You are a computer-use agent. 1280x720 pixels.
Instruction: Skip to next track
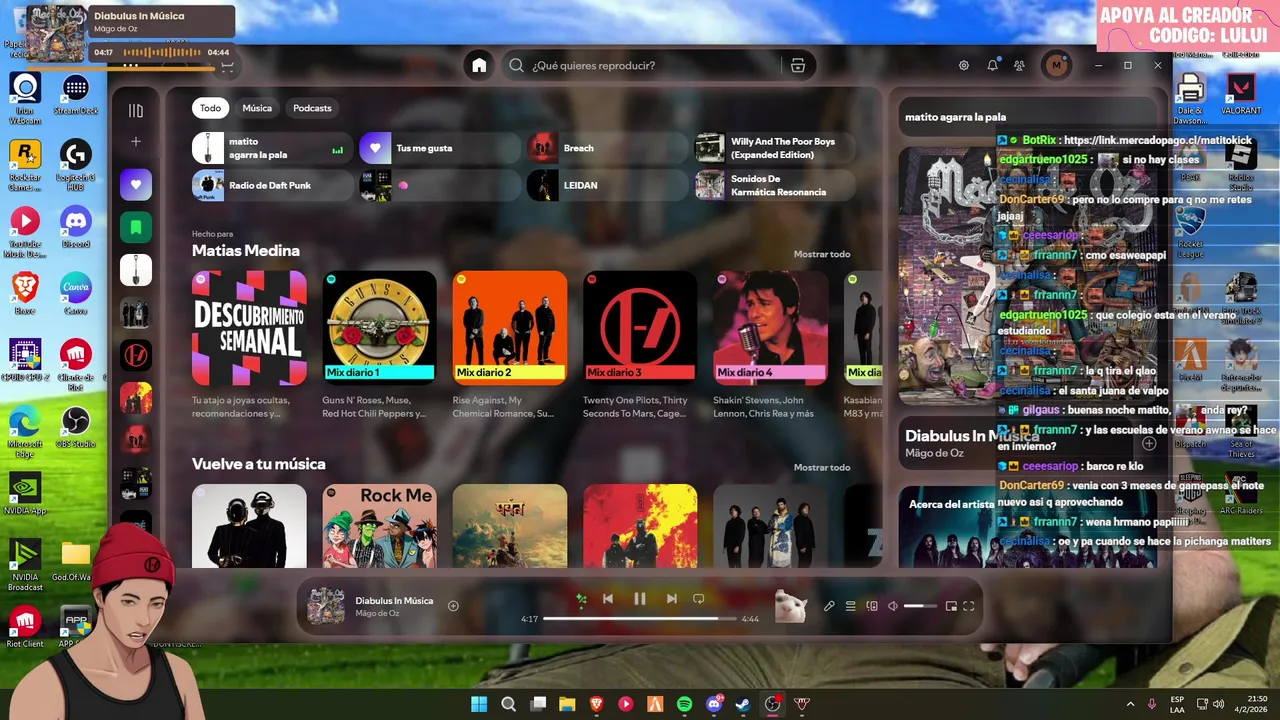point(672,598)
